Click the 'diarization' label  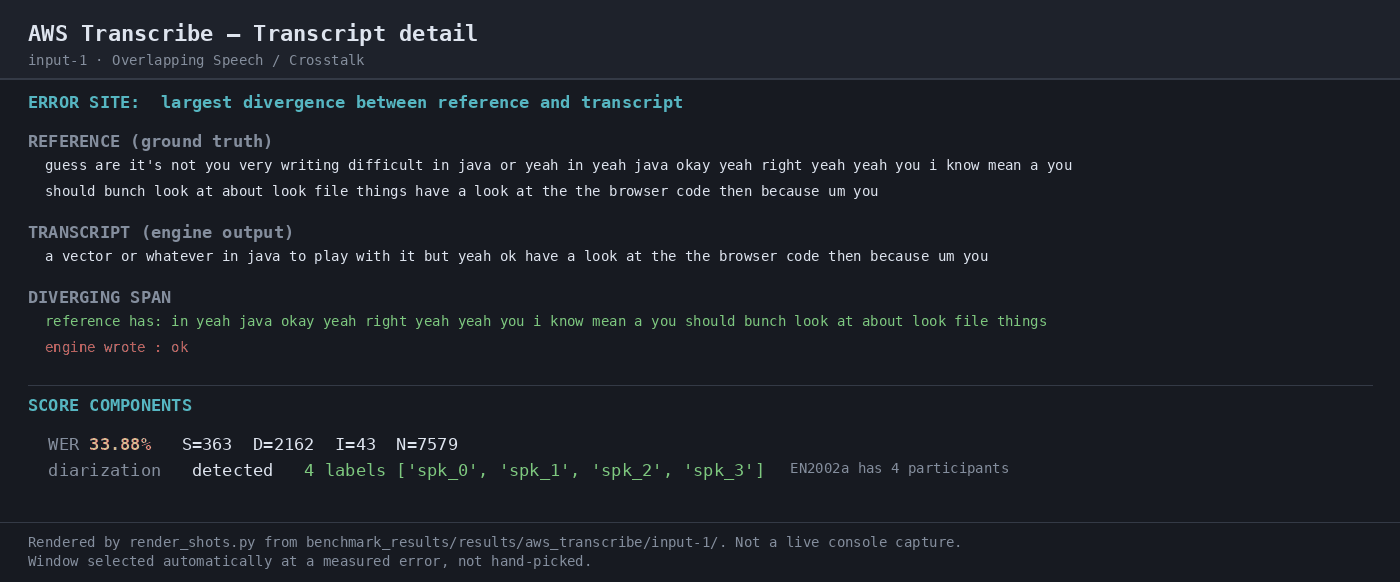click(x=104, y=471)
